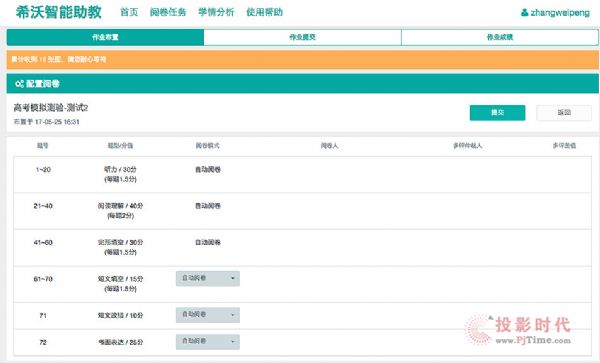600x363 pixels.
Task: Click the 完形填空 / 30分 cell
Action: [120, 243]
